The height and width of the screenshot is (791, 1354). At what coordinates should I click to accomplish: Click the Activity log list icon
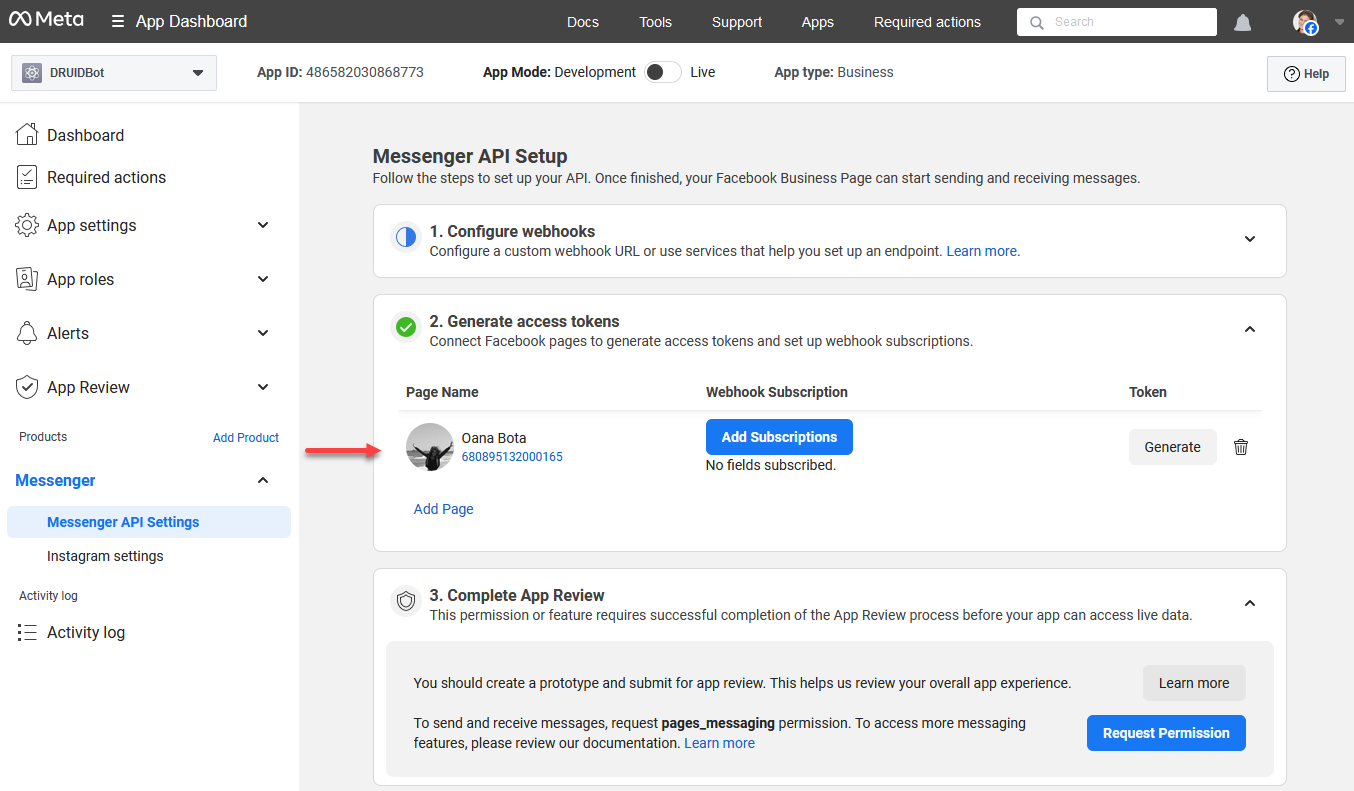coord(27,632)
